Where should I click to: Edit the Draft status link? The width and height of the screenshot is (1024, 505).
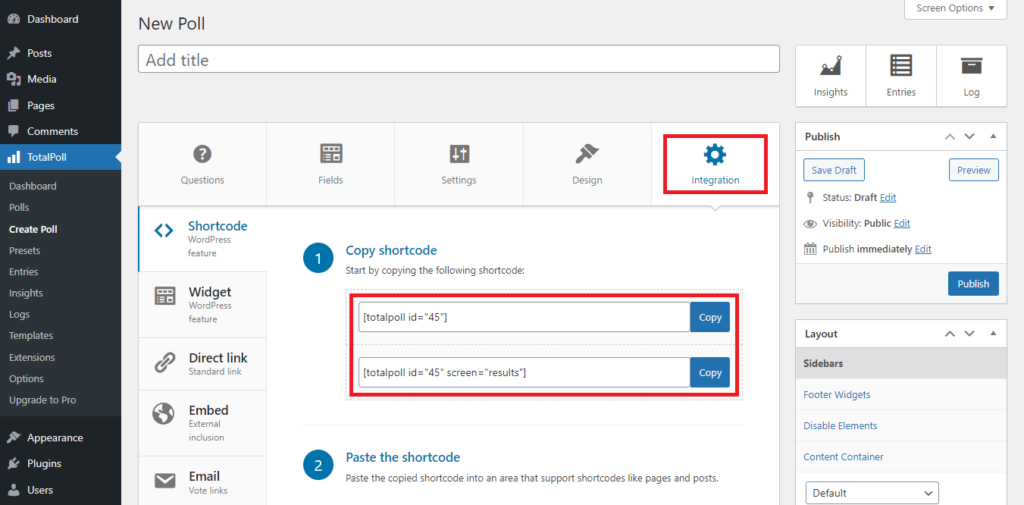click(888, 197)
